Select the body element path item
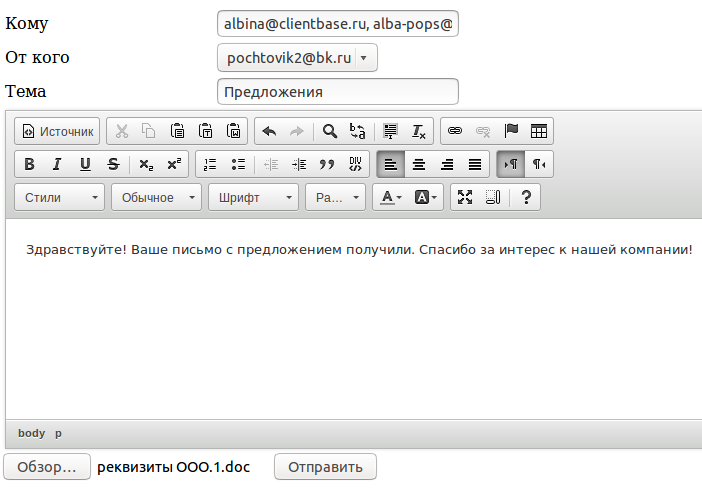 tap(31, 433)
